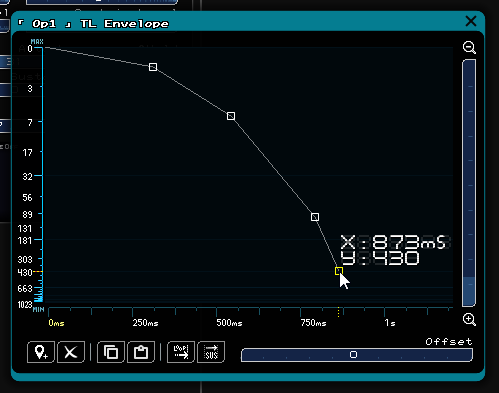The width and height of the screenshot is (499, 393).
Task: Click the 1023 MIN level label
Action: point(25,305)
